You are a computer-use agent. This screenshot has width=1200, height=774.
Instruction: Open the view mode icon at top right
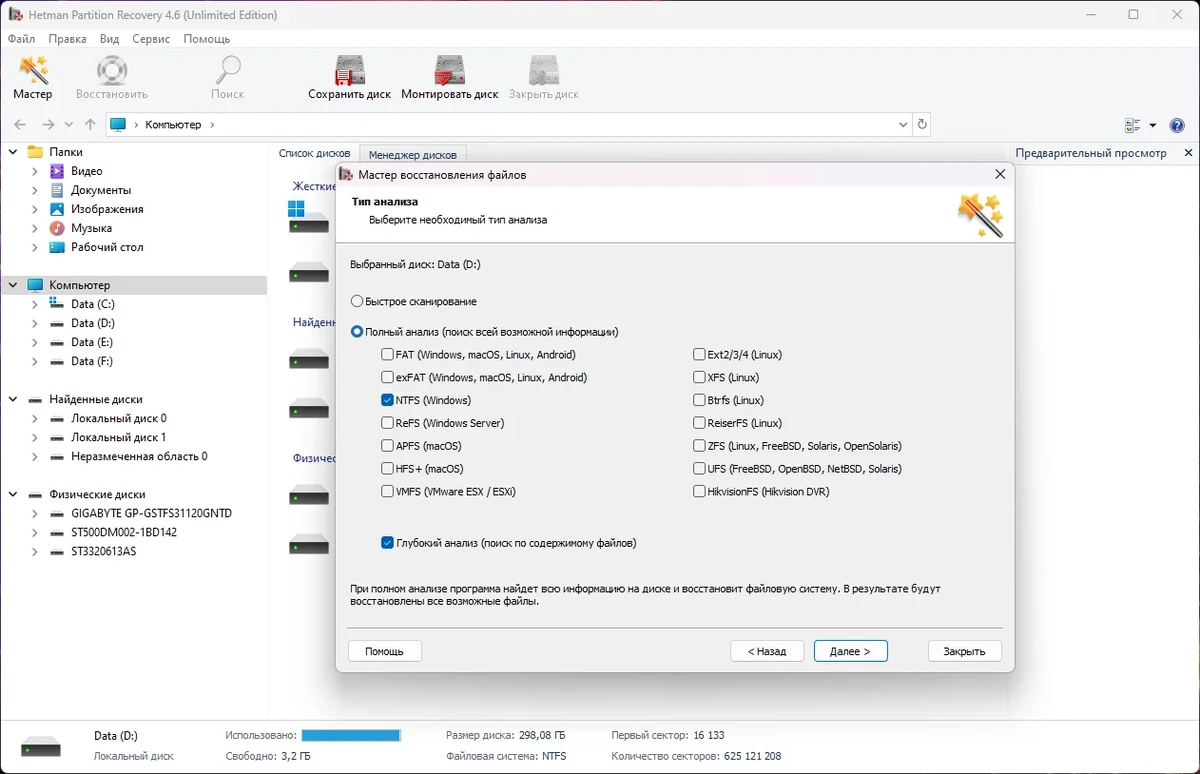pos(1133,125)
